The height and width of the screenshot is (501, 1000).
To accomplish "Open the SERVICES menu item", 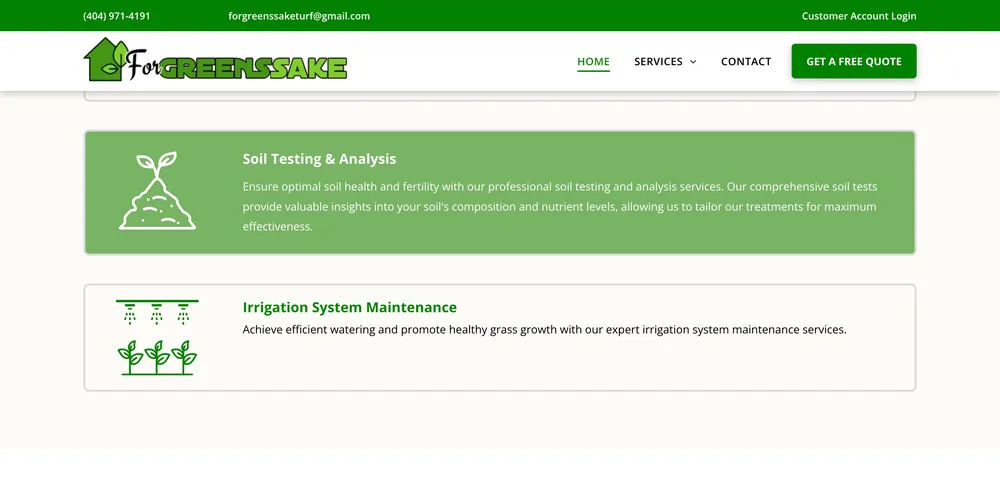I will (x=658, y=62).
